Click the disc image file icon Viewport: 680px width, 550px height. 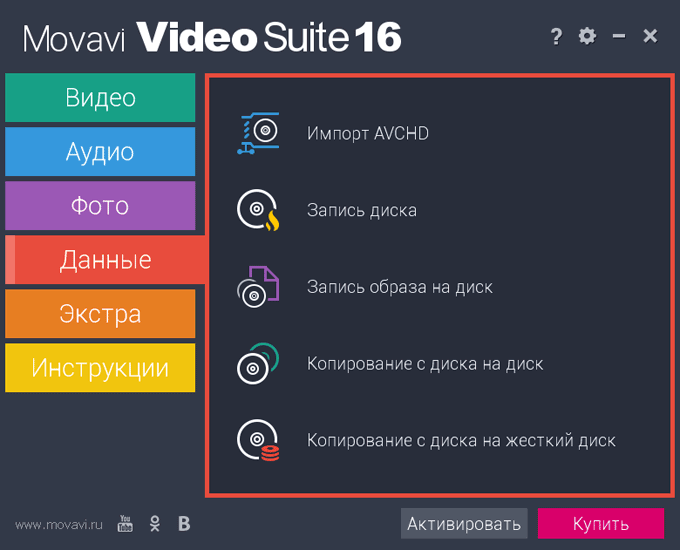pos(258,287)
